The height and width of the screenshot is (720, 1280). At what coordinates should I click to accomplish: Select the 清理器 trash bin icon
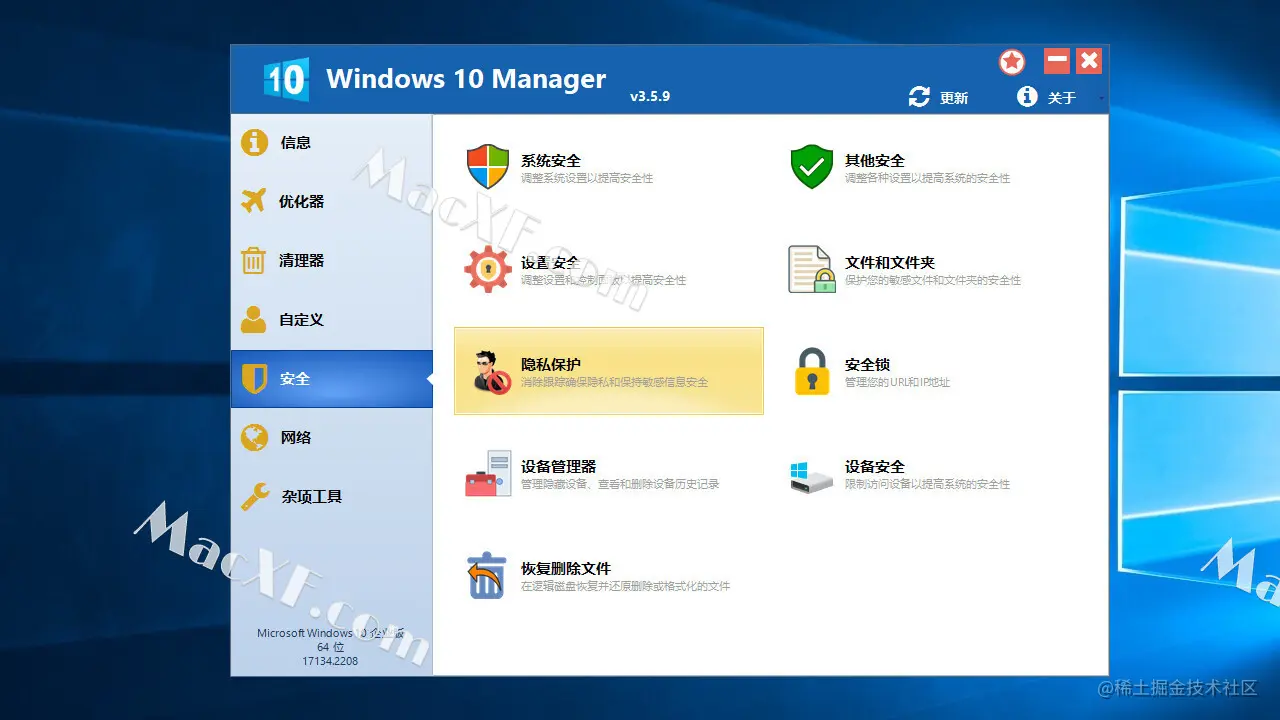[254, 260]
